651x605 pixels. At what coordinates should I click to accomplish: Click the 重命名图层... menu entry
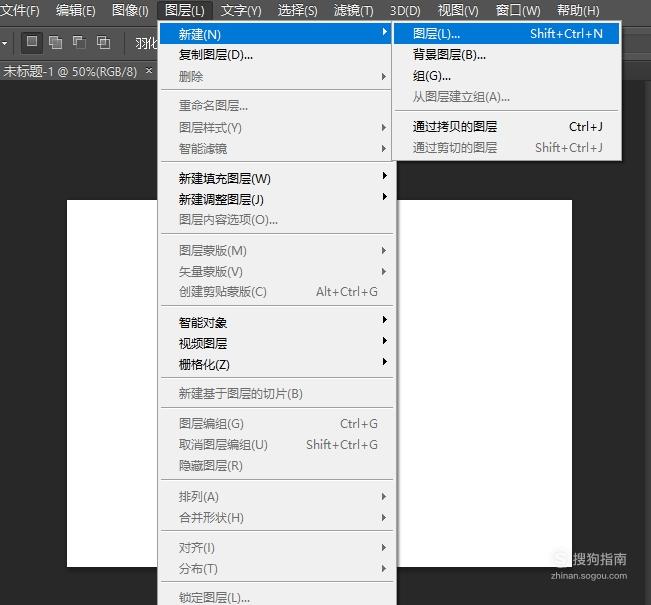(275, 106)
